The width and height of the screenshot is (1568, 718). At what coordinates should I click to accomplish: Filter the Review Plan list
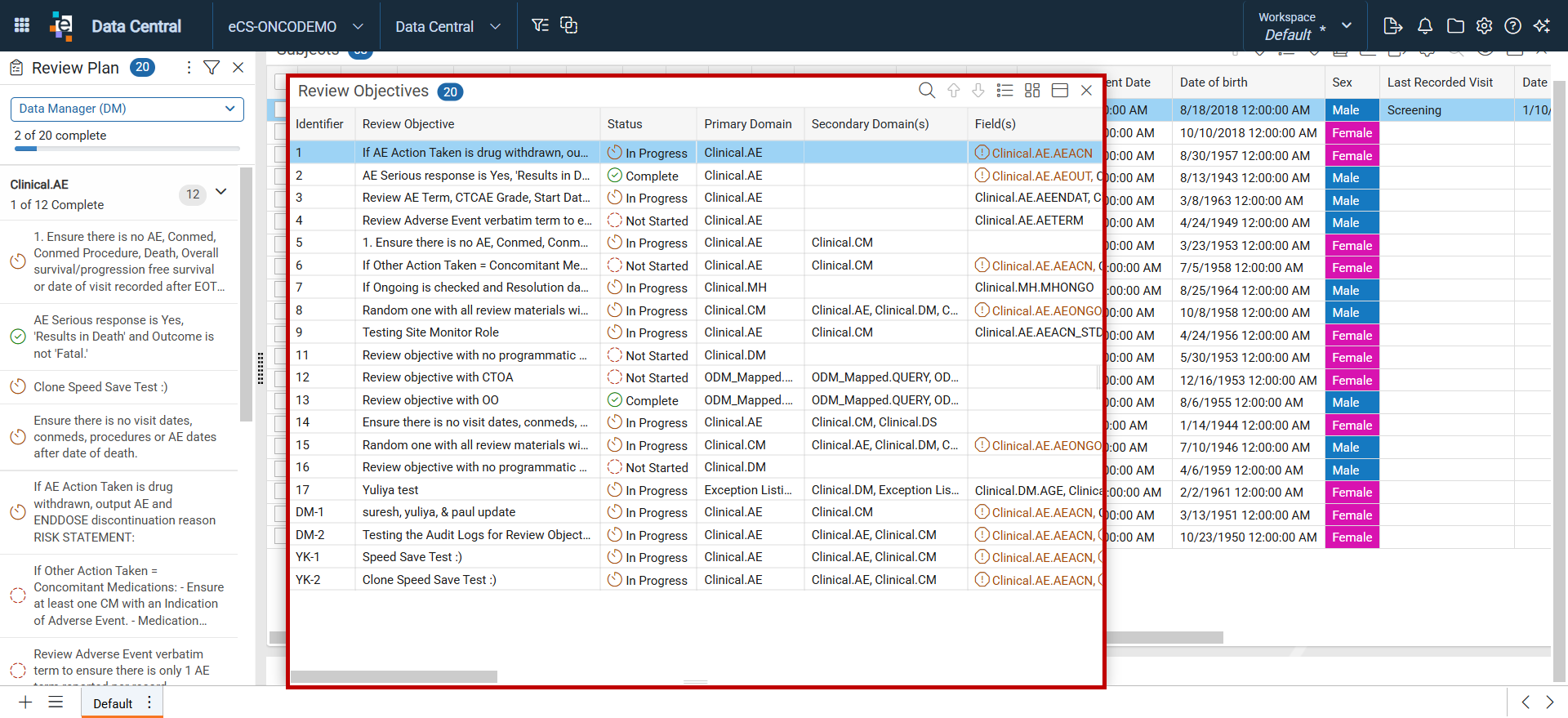click(212, 68)
